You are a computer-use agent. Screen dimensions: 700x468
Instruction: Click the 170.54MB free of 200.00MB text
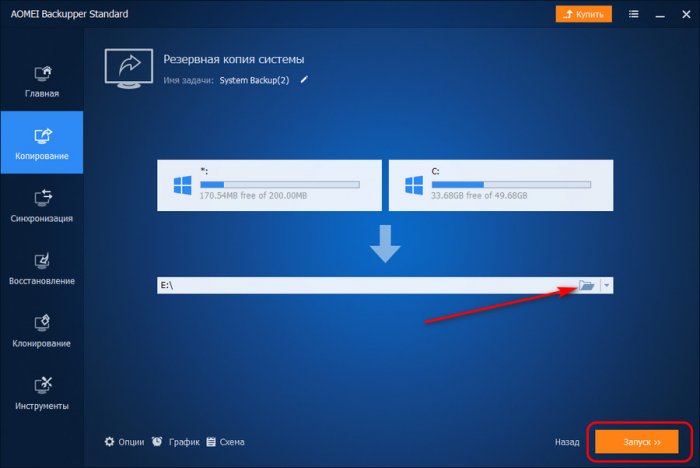[253, 196]
